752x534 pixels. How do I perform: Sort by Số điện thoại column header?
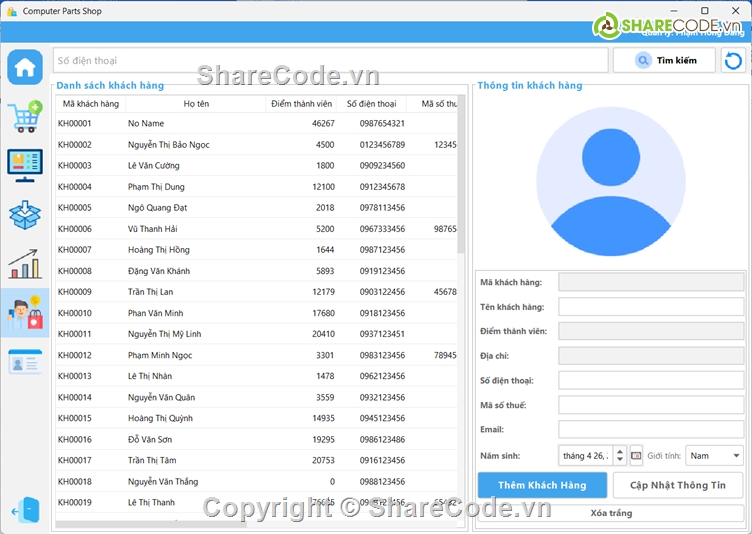pyautogui.click(x=372, y=104)
